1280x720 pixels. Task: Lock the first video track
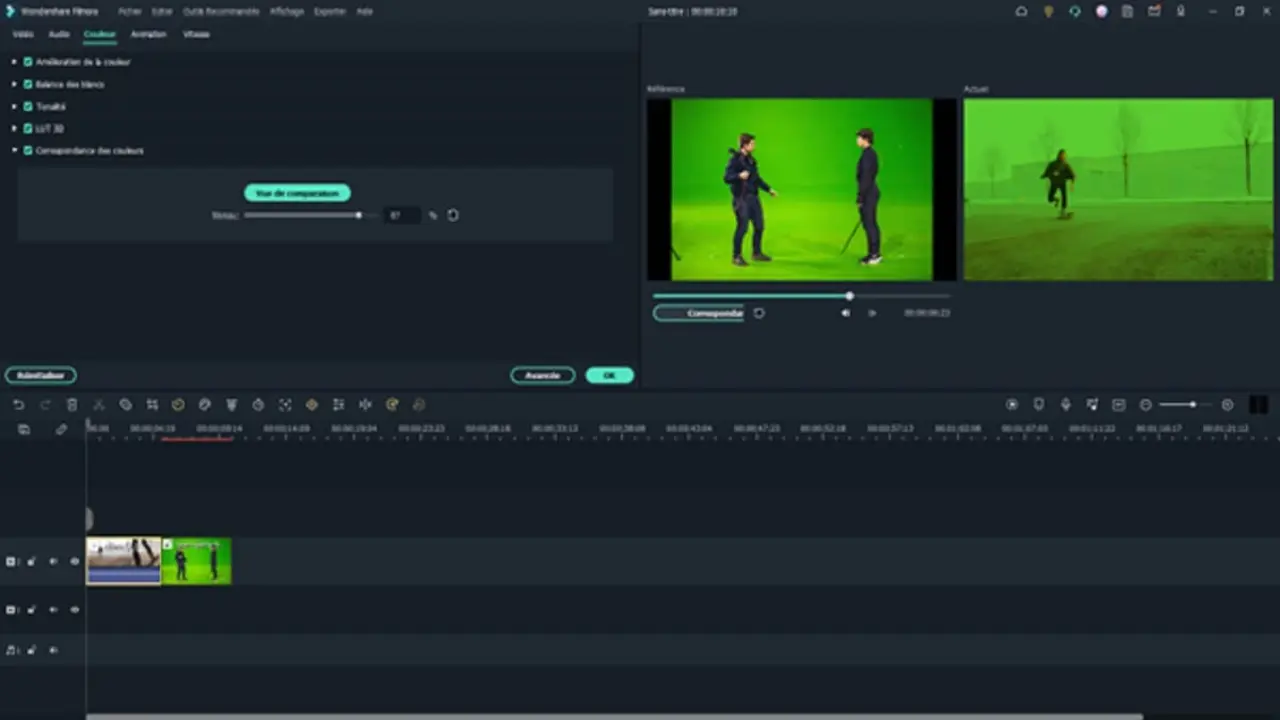point(31,562)
